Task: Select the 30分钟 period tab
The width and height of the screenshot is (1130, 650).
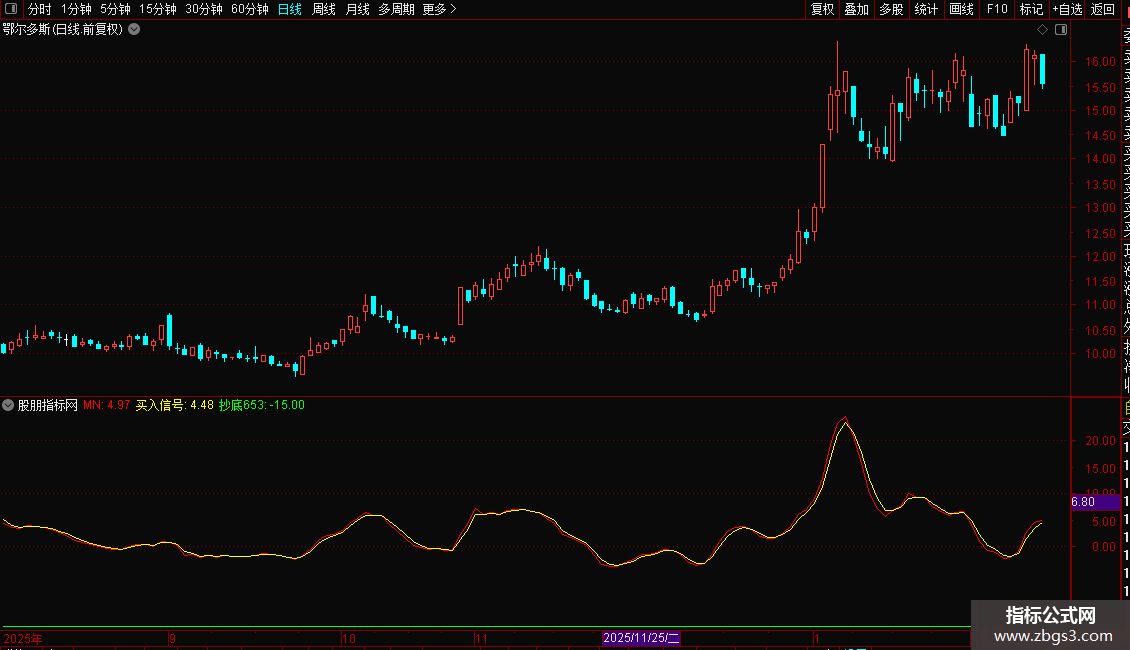Action: pyautogui.click(x=204, y=9)
